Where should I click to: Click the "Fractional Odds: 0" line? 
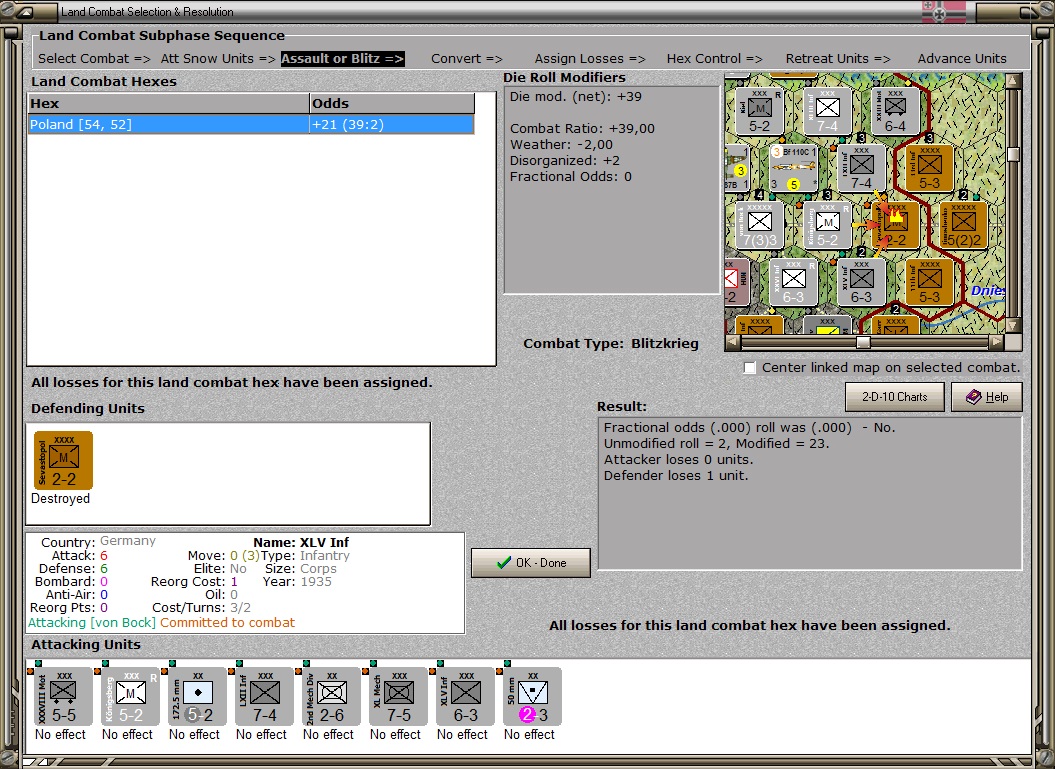click(571, 177)
